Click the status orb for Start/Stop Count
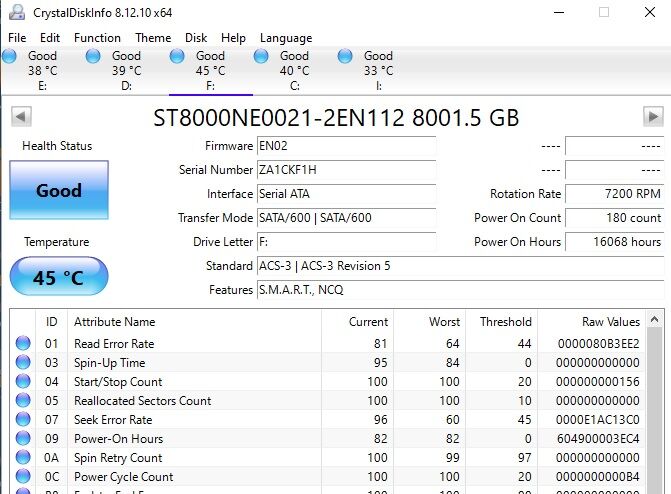This screenshot has width=671, height=494. coord(23,381)
